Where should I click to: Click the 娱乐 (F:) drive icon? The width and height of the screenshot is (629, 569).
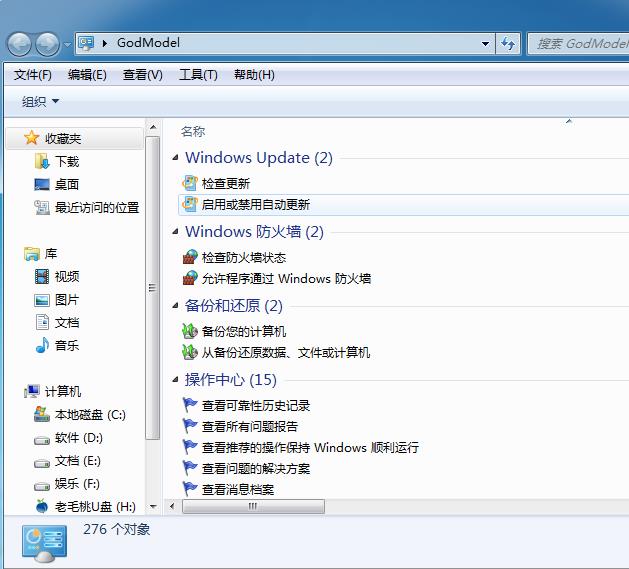point(42,486)
